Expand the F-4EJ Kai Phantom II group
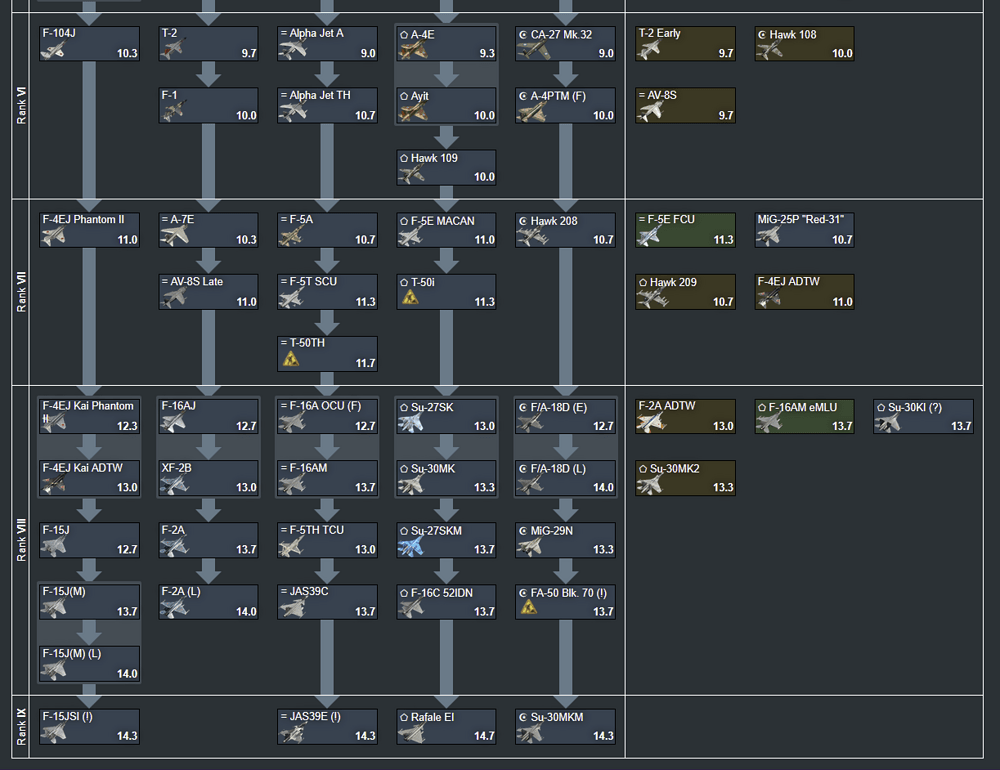Viewport: 1000px width, 770px height. (x=89, y=416)
